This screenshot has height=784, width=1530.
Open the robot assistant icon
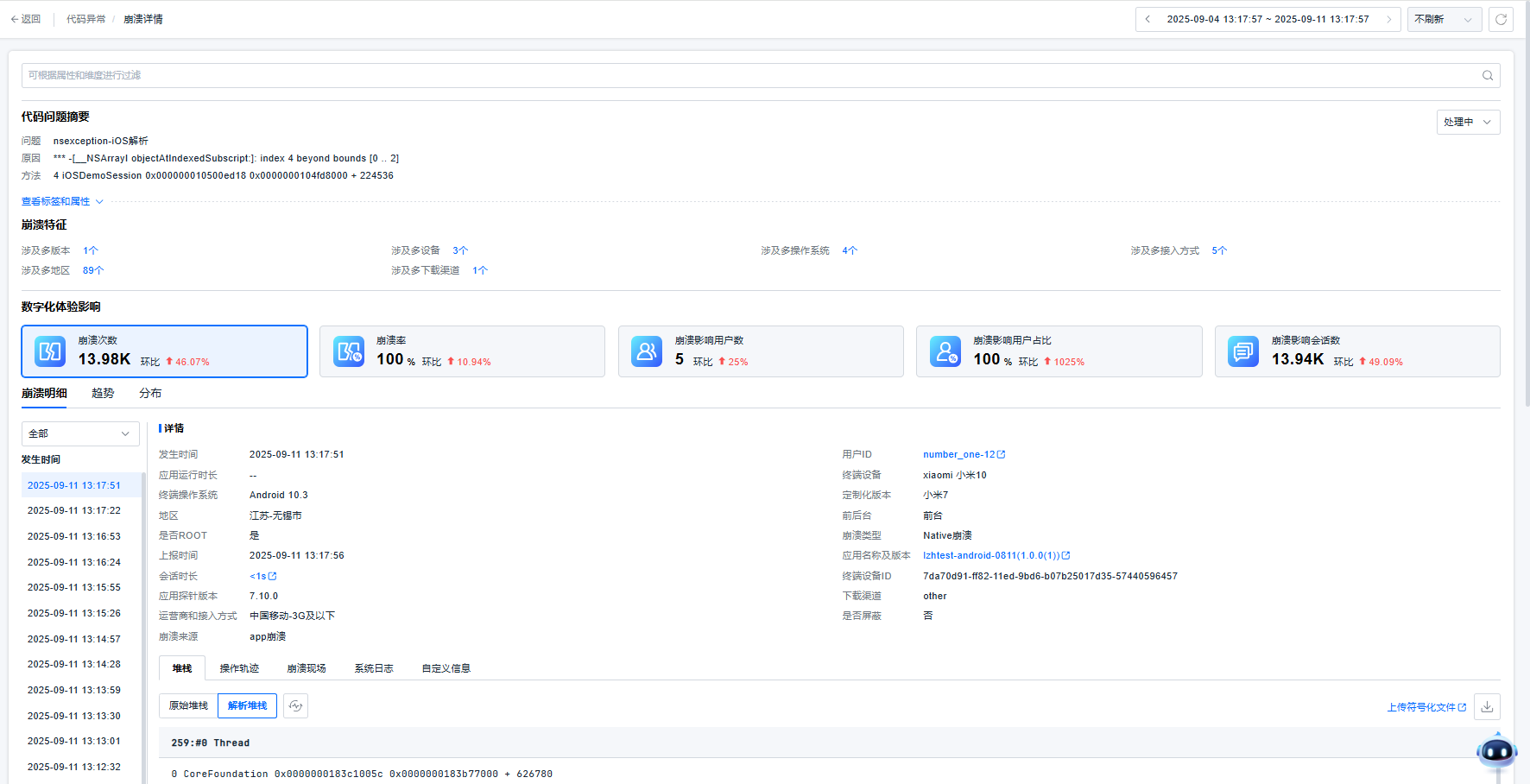(x=1496, y=751)
